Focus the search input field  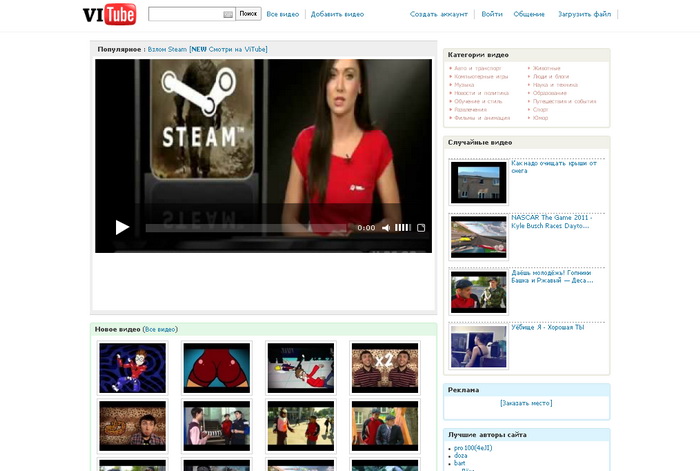coord(192,14)
